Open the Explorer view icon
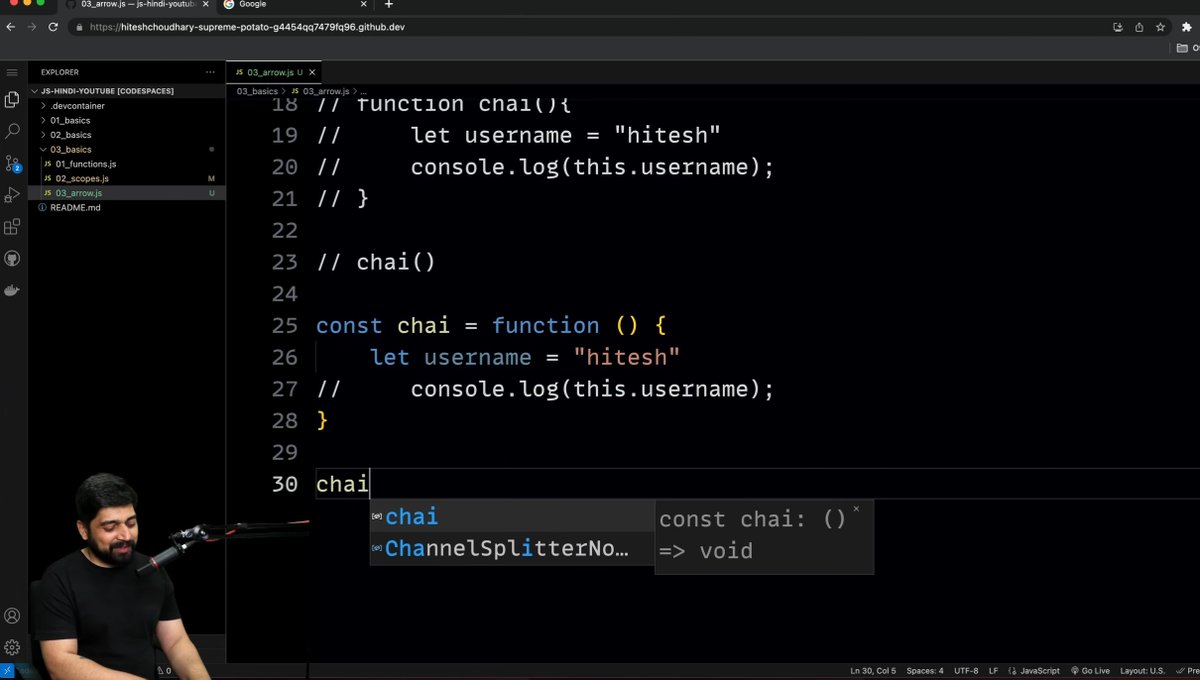This screenshot has height=680, width=1200. pos(12,98)
